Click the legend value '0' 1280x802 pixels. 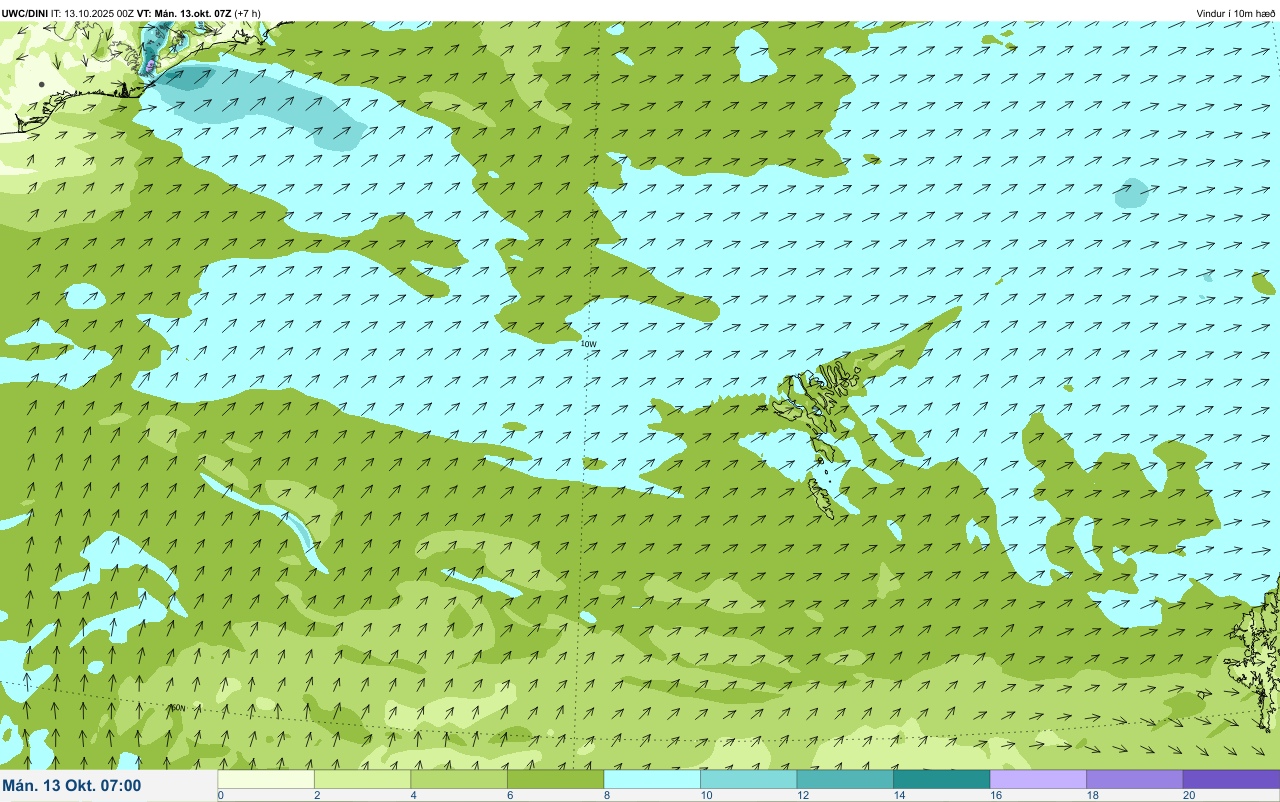[220, 795]
